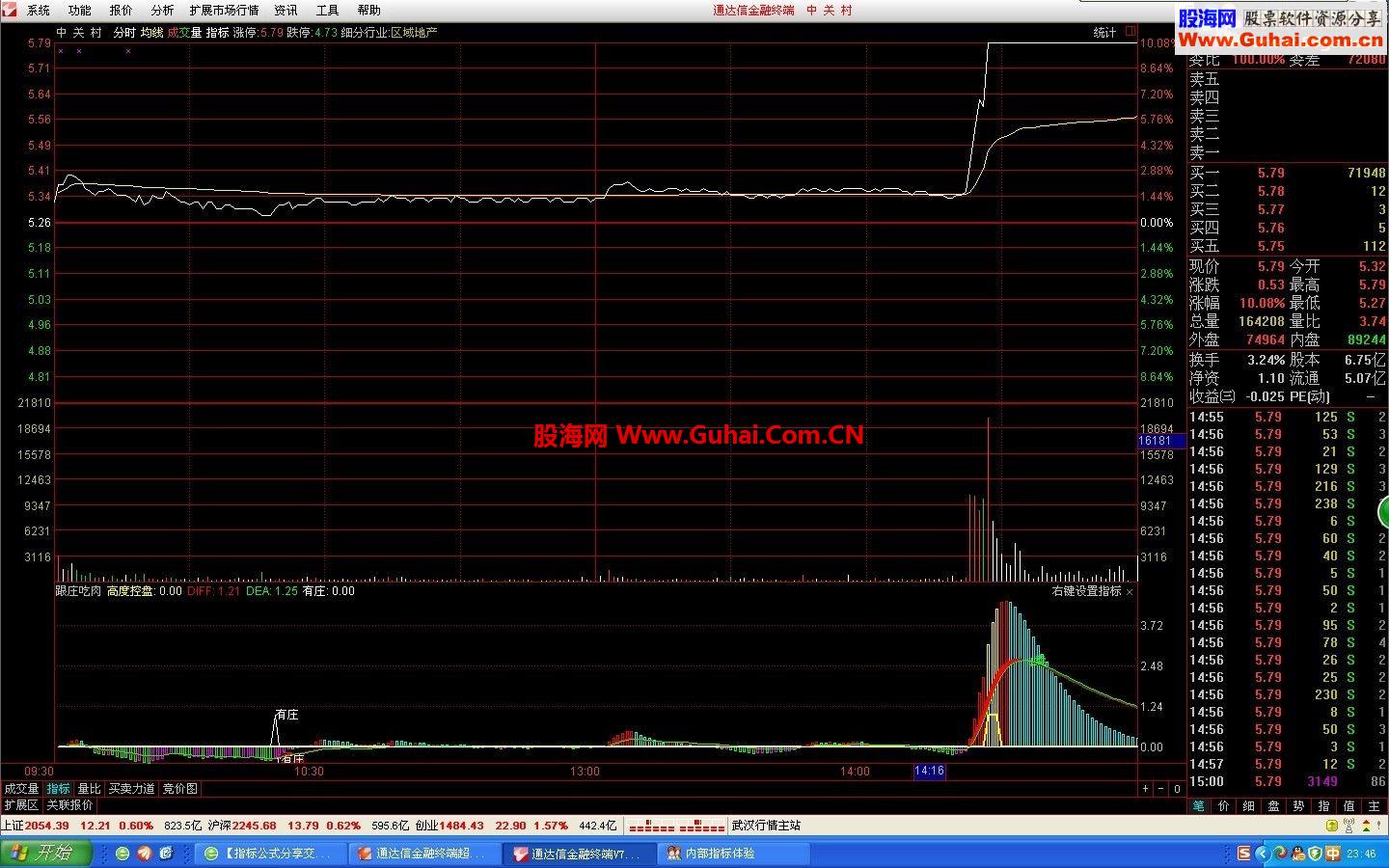Click the 分时 chart label
The image size is (1389, 868).
(124, 33)
